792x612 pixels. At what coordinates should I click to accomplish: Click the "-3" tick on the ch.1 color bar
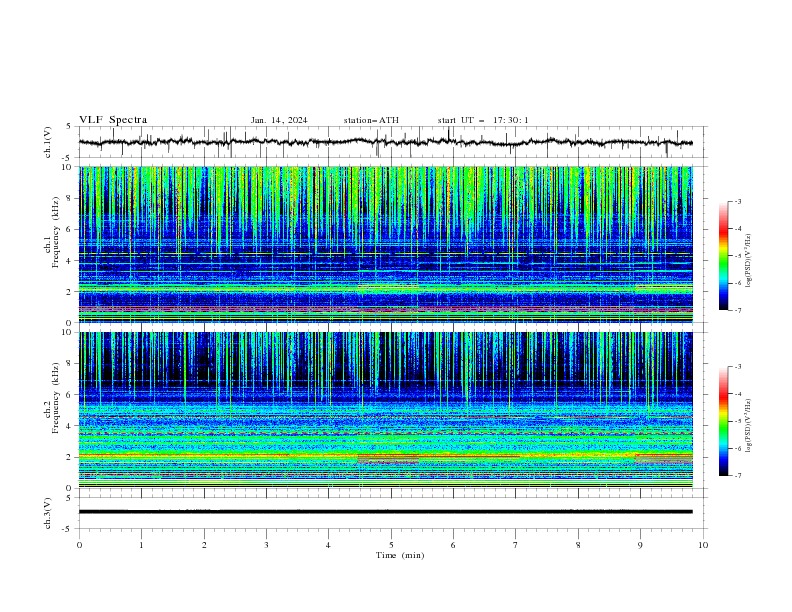pos(738,201)
